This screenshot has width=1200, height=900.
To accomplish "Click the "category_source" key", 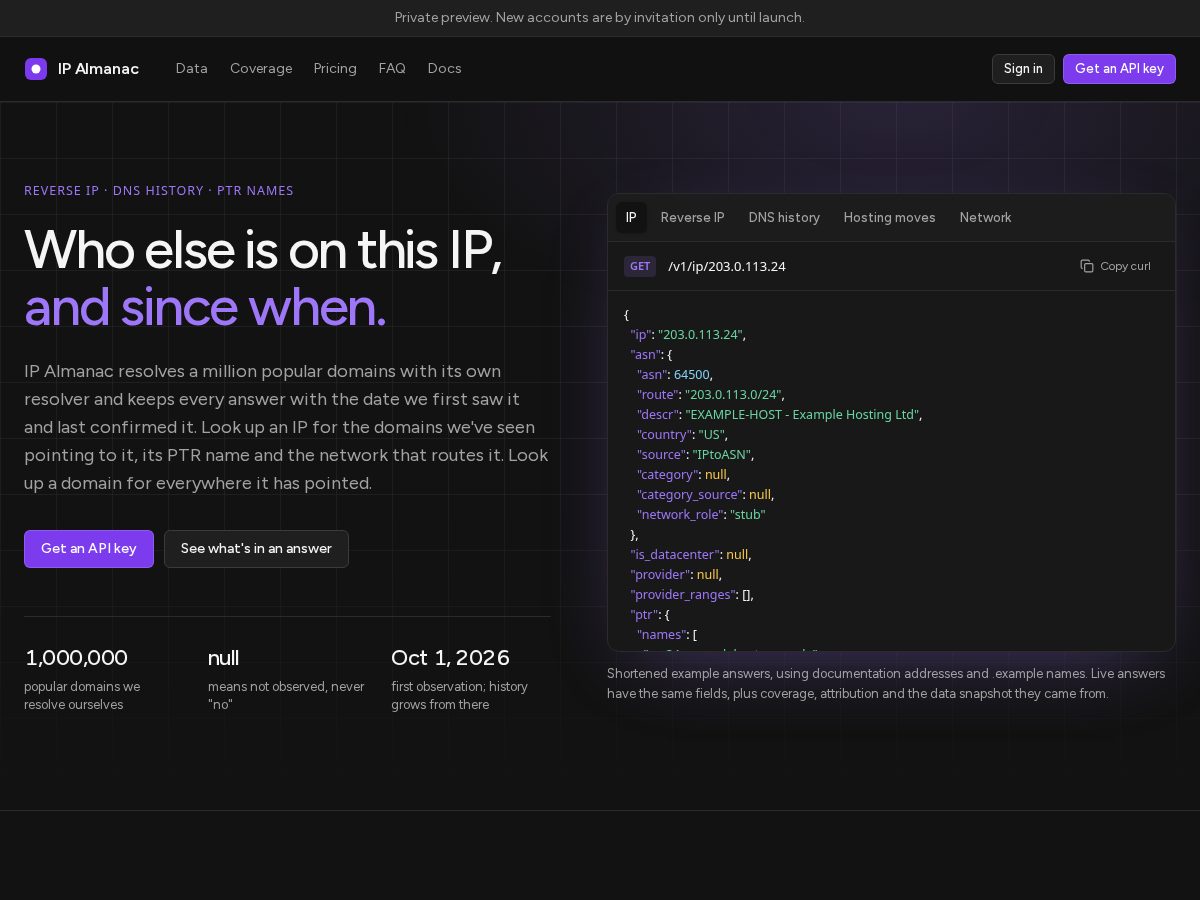I will click(689, 495).
